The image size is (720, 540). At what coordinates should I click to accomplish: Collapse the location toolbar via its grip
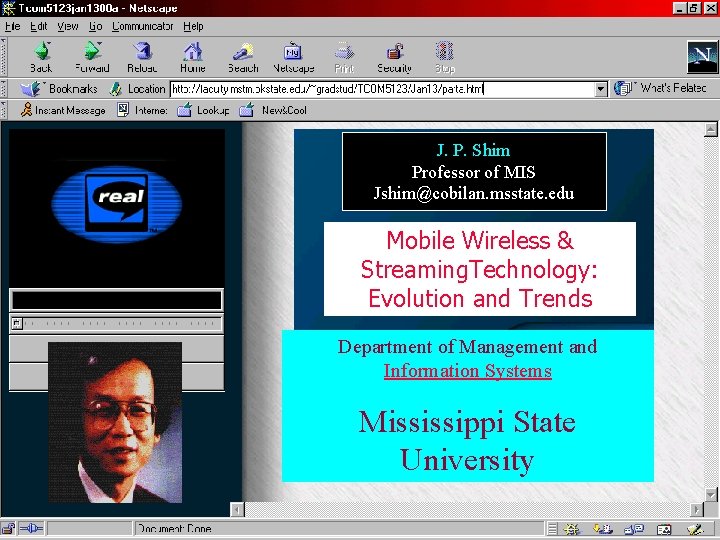(4, 89)
